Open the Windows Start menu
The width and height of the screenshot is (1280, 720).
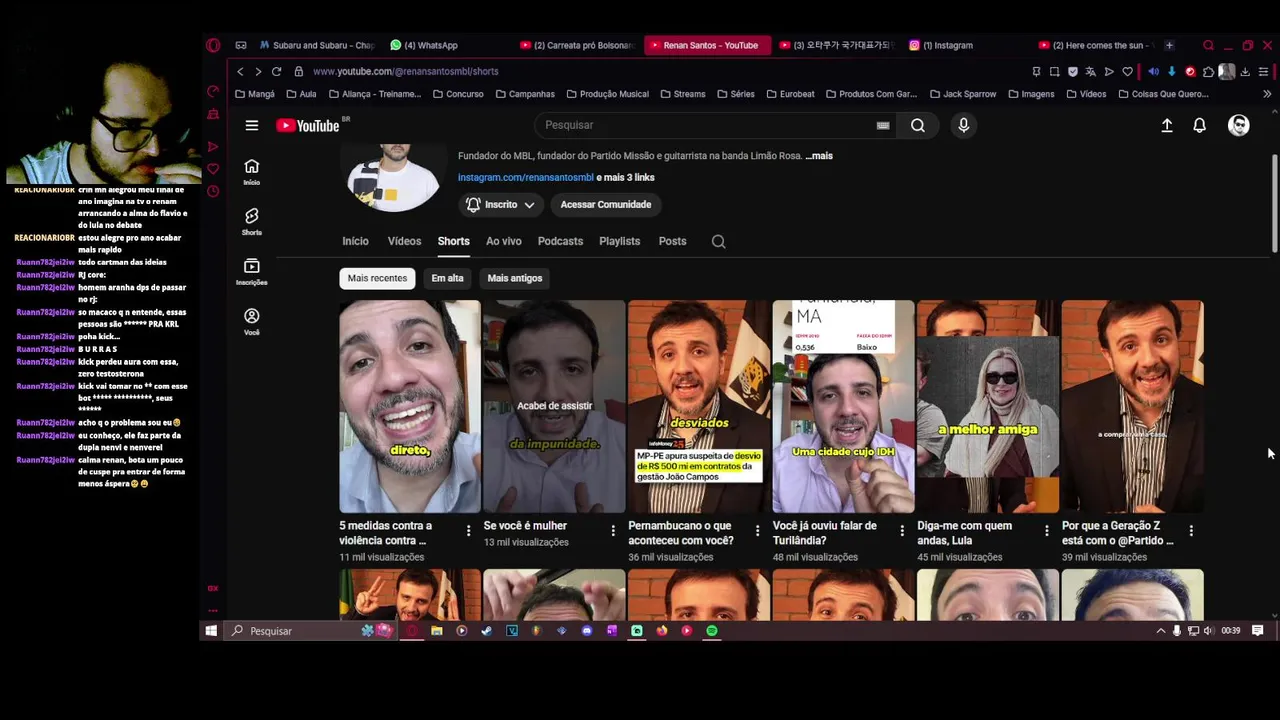pos(211,631)
